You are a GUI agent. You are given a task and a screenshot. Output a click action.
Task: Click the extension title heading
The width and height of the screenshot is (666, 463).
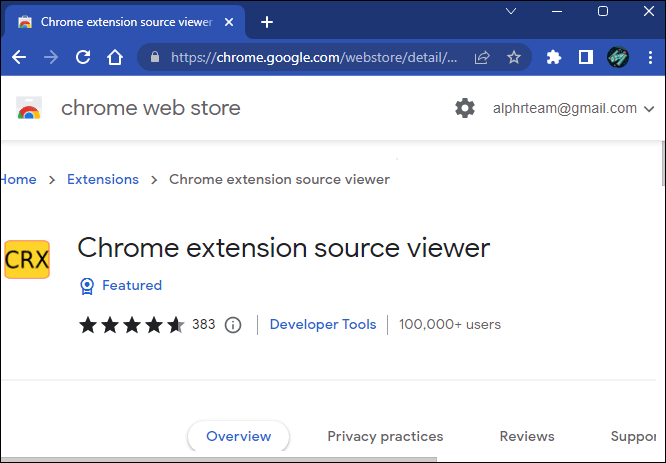tap(283, 248)
